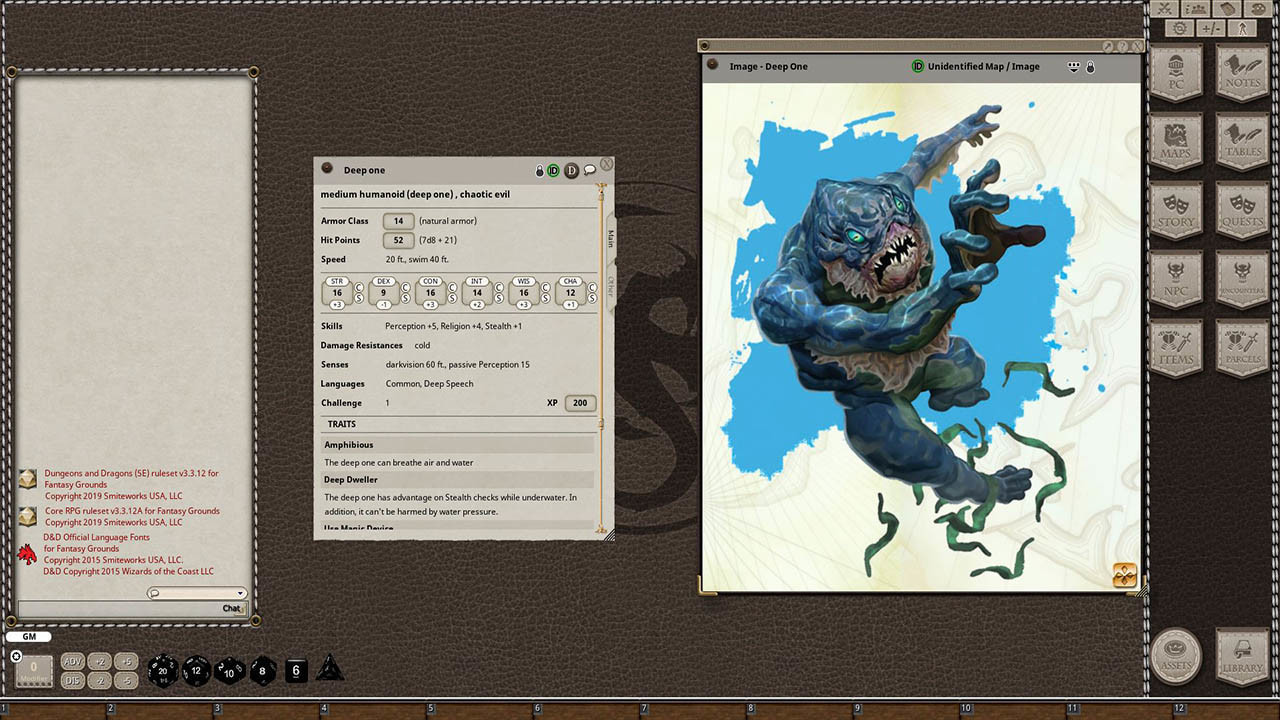Viewport: 1280px width, 720px height.
Task: Toggle the green ID identification on Deep one
Action: coord(552,170)
